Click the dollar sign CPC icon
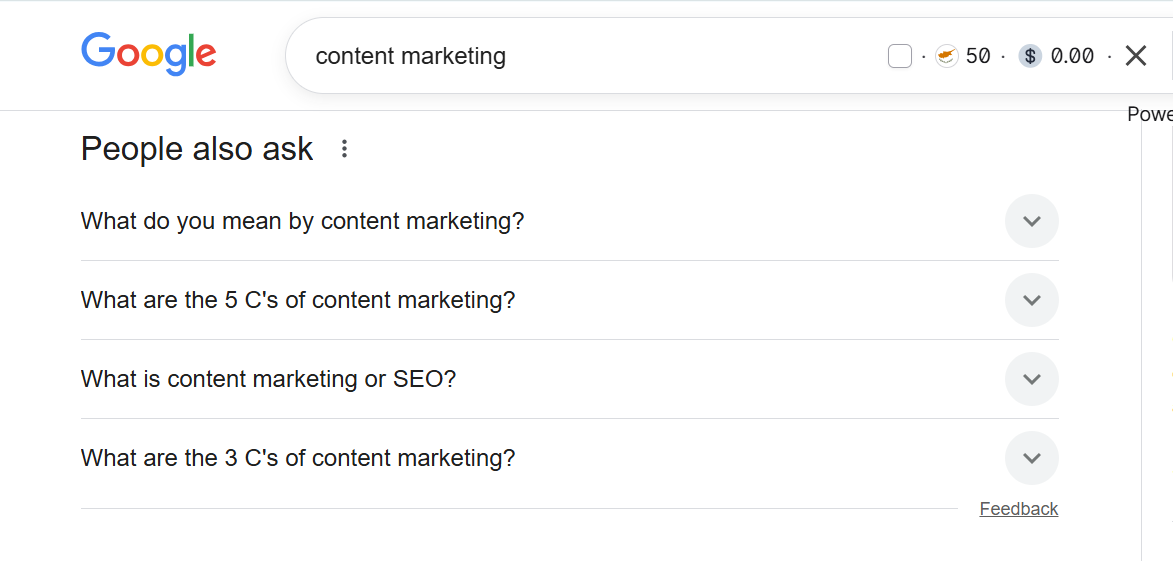 (1030, 56)
